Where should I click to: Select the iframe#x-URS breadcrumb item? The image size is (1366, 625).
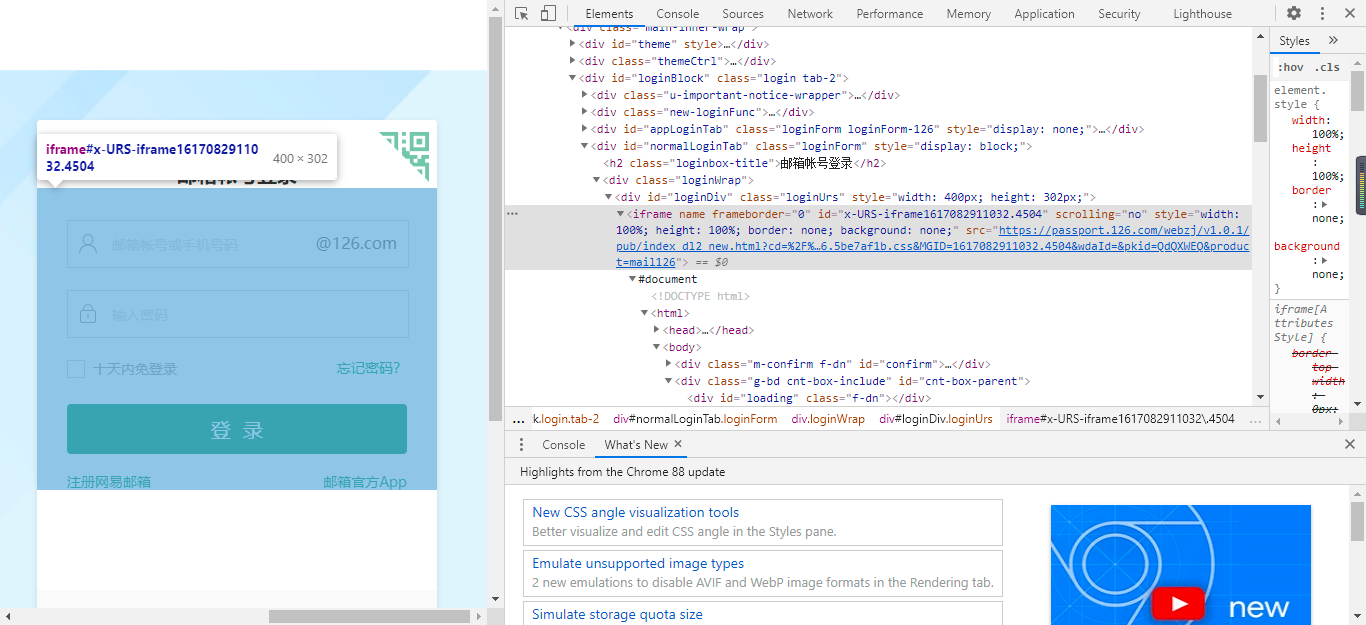pyautogui.click(x=1120, y=419)
